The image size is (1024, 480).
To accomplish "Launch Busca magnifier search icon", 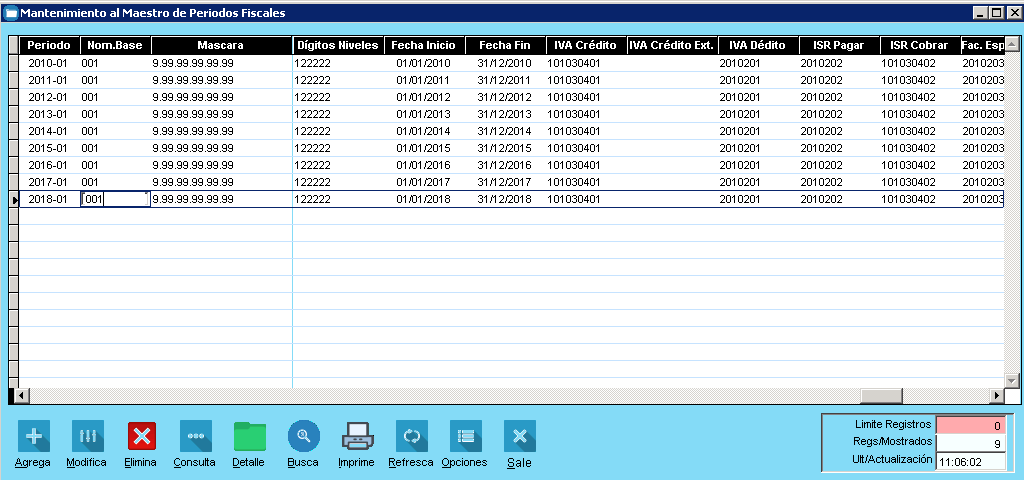I will pyautogui.click(x=303, y=436).
